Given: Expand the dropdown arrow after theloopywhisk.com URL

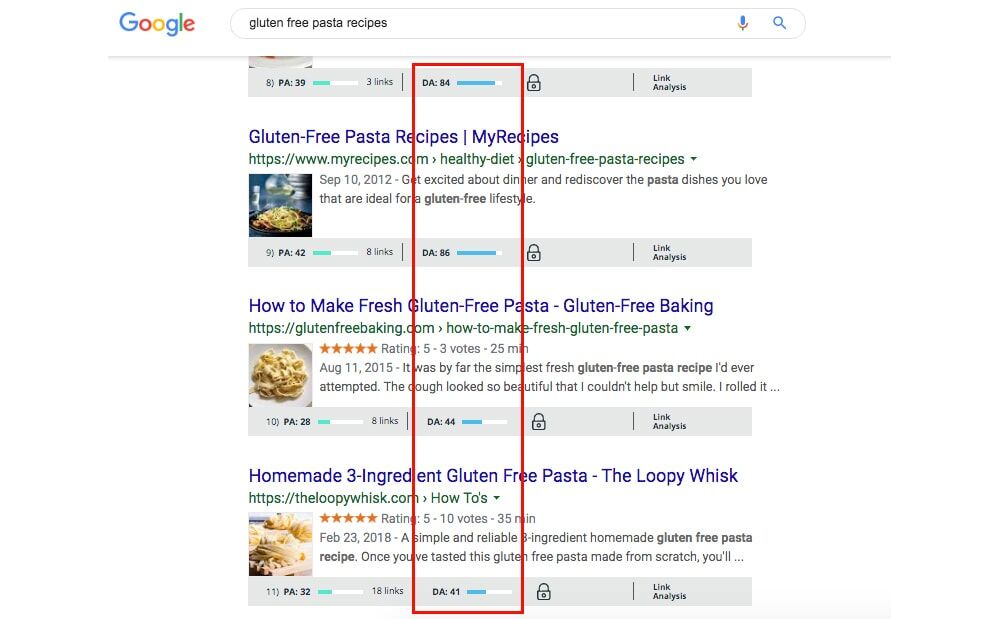Looking at the screenshot, I should point(497,498).
